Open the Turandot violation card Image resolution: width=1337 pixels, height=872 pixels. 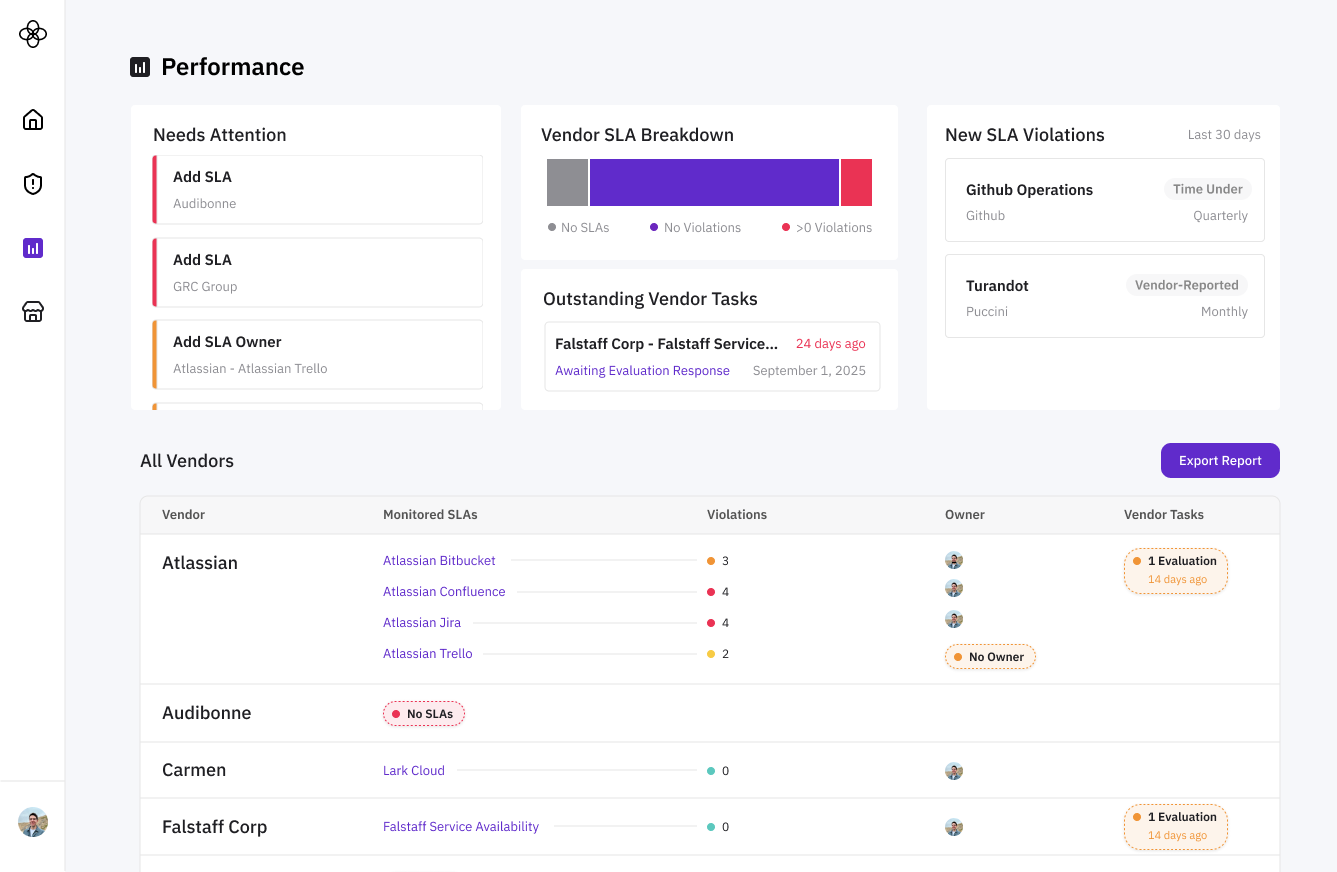1104,296
